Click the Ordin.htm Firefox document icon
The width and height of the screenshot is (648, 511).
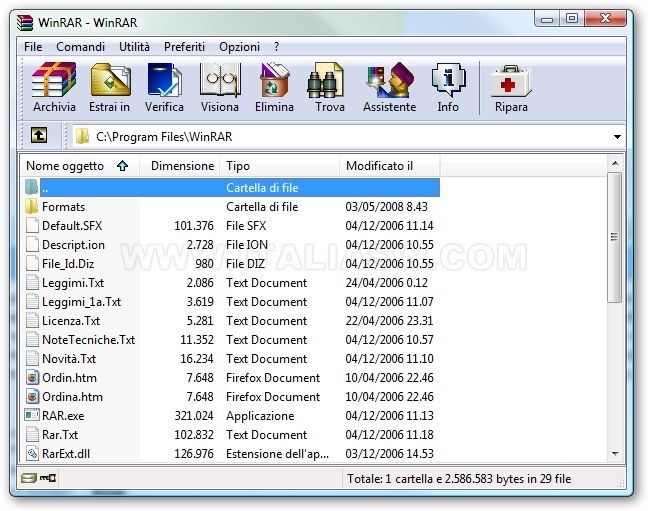click(32, 377)
